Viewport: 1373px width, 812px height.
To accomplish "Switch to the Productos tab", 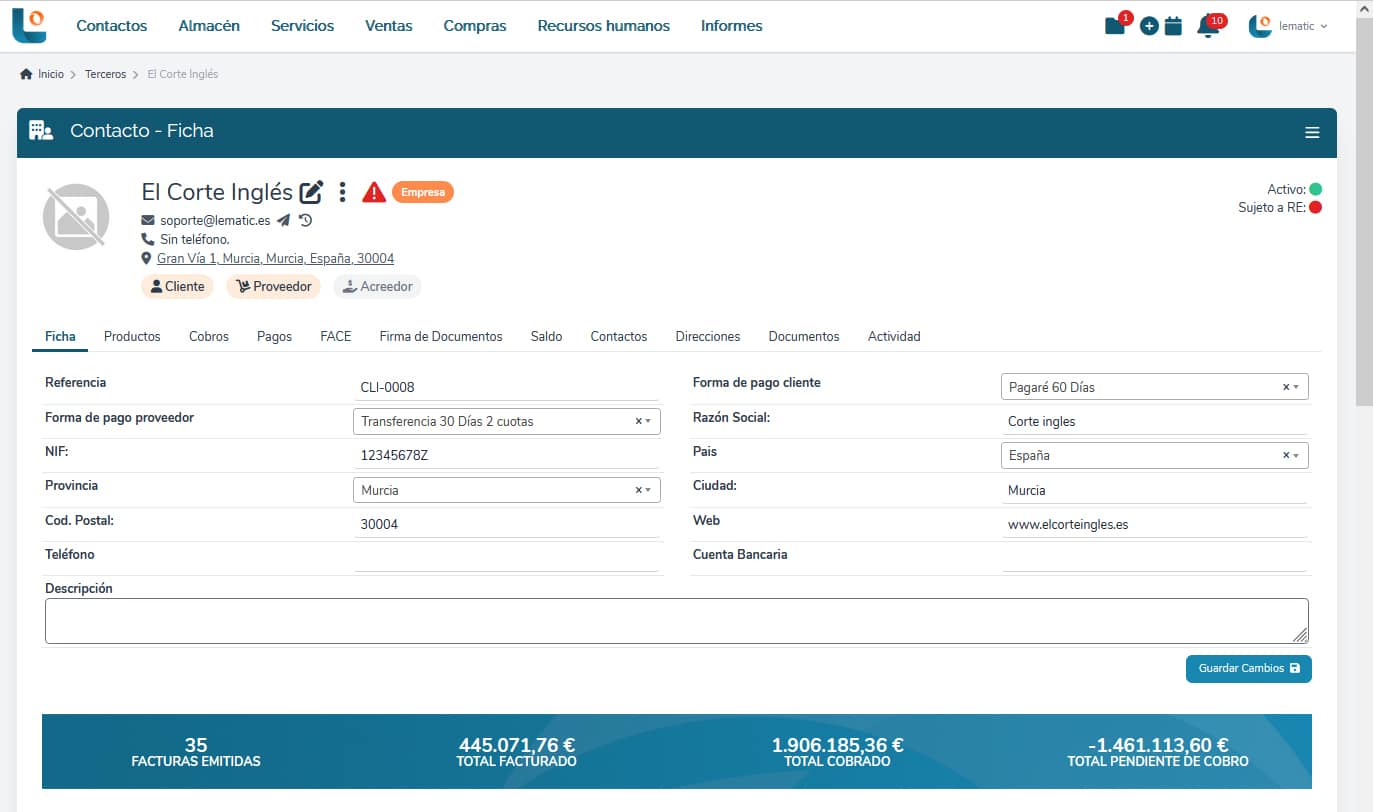I will [132, 336].
